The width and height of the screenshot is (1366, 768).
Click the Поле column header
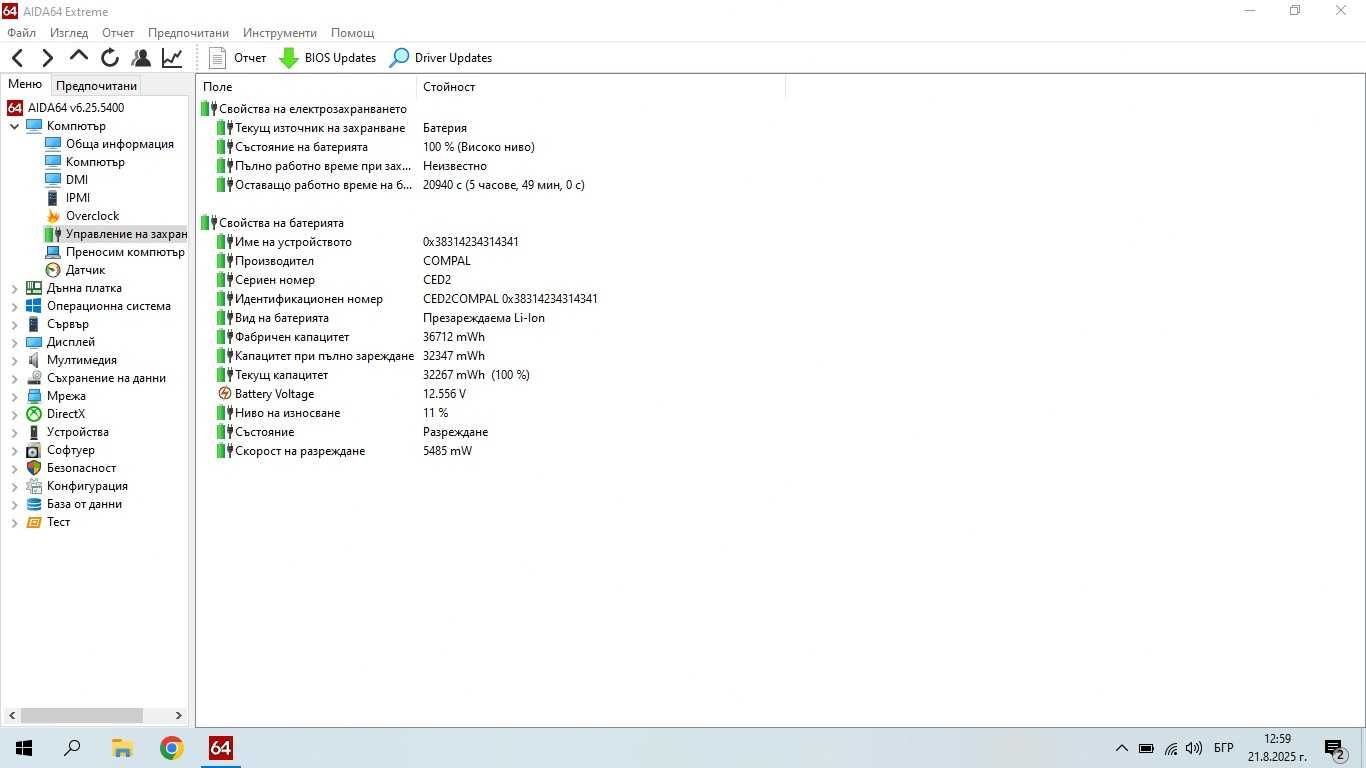[x=306, y=87]
